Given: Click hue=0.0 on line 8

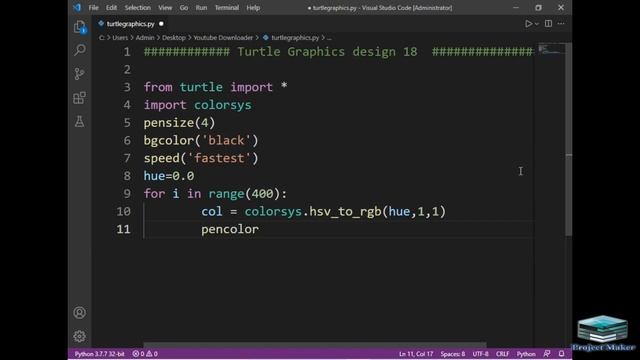Looking at the screenshot, I should tap(169, 176).
